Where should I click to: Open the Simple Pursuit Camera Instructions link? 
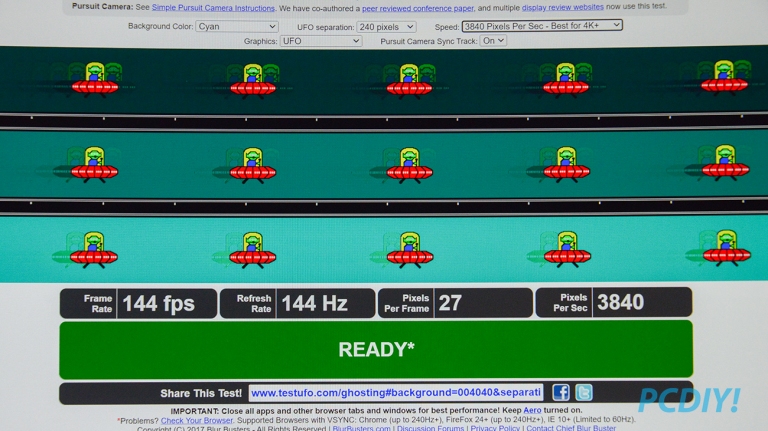213,8
